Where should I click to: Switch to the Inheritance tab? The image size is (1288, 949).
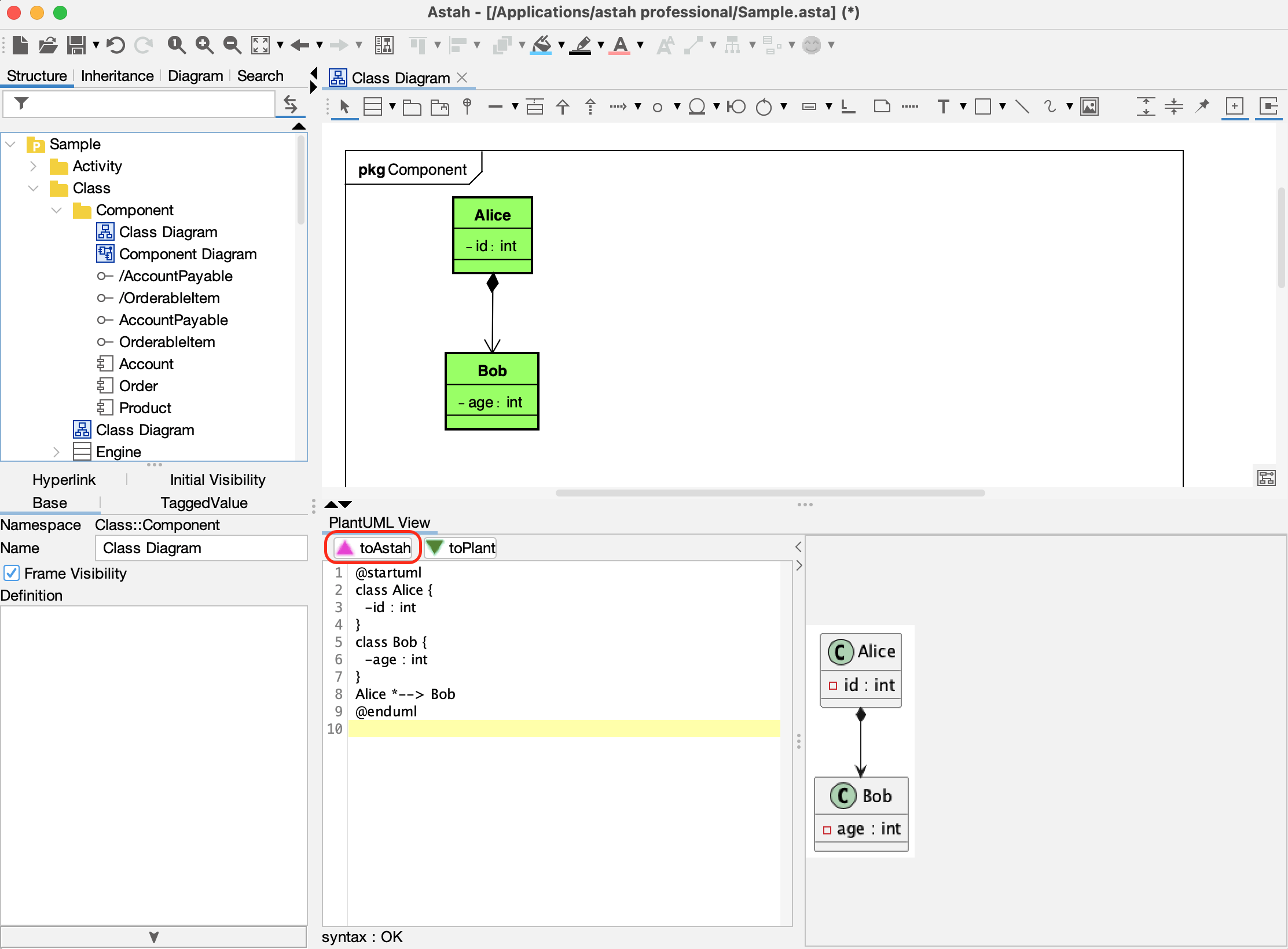[117, 76]
